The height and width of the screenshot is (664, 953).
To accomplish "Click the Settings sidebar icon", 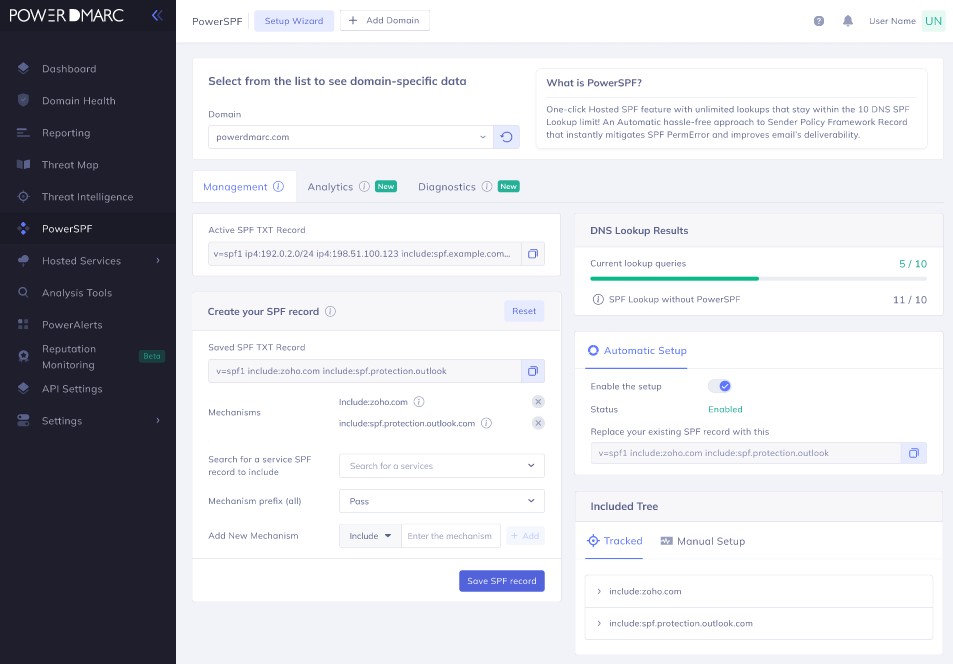I will pyautogui.click(x=23, y=420).
